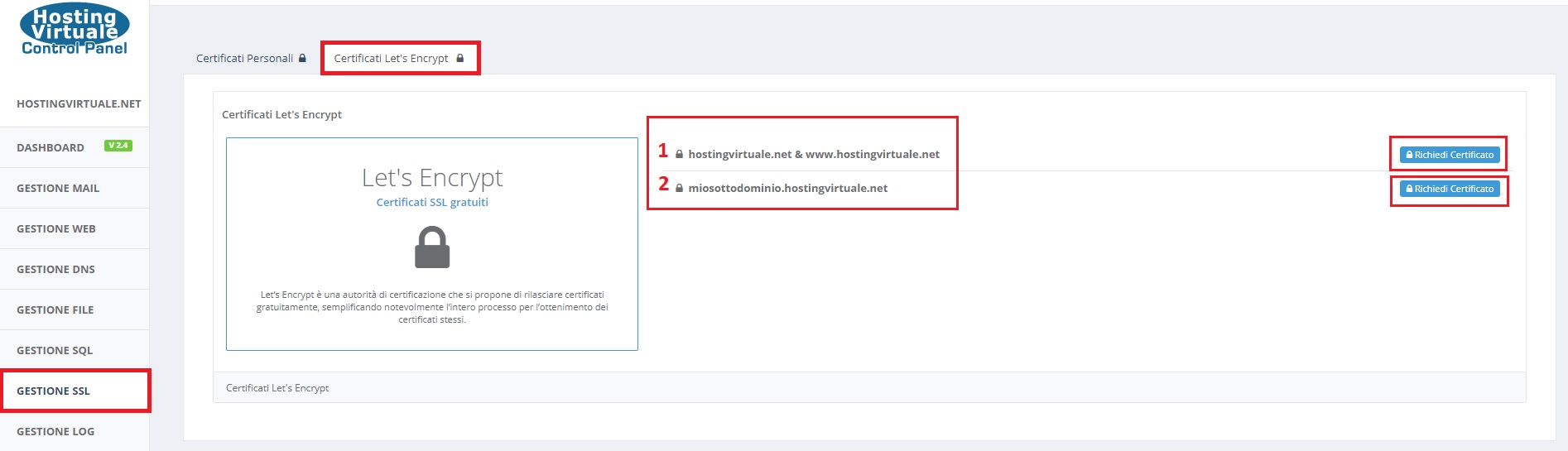Click the lock icon on Certificati Personali tab
Viewport: 1568px width, 451px height.
tap(302, 58)
